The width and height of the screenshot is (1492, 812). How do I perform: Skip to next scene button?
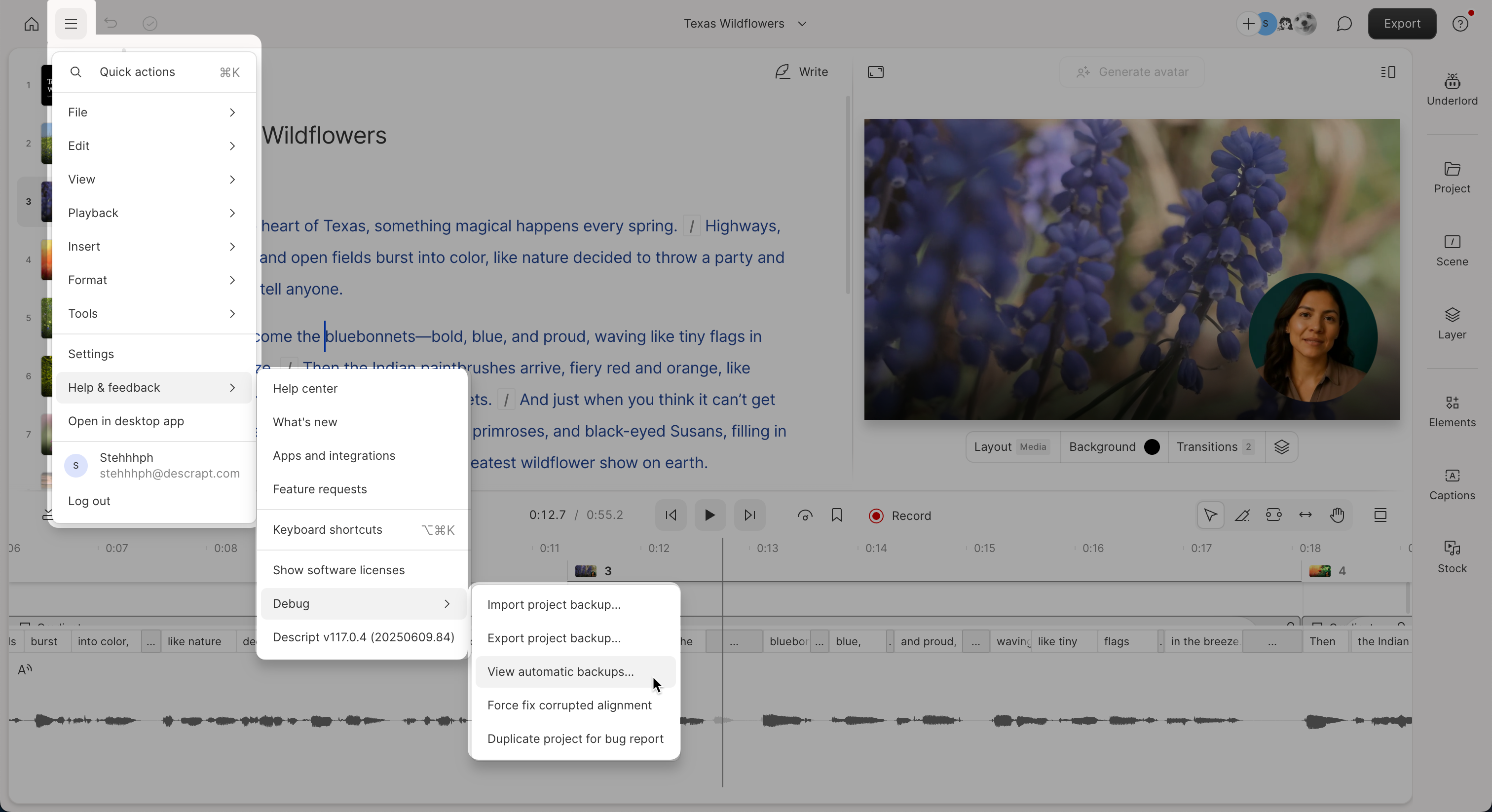[749, 515]
